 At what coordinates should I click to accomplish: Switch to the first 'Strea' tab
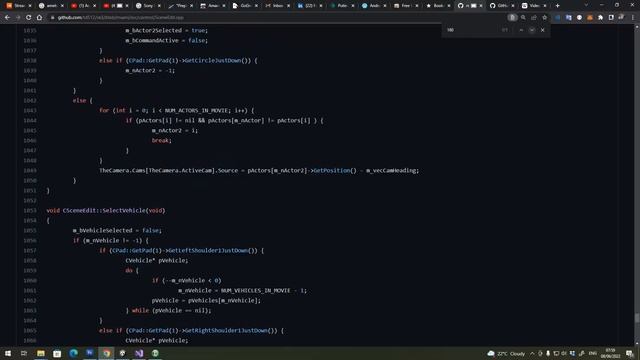pyautogui.click(x=18, y=6)
